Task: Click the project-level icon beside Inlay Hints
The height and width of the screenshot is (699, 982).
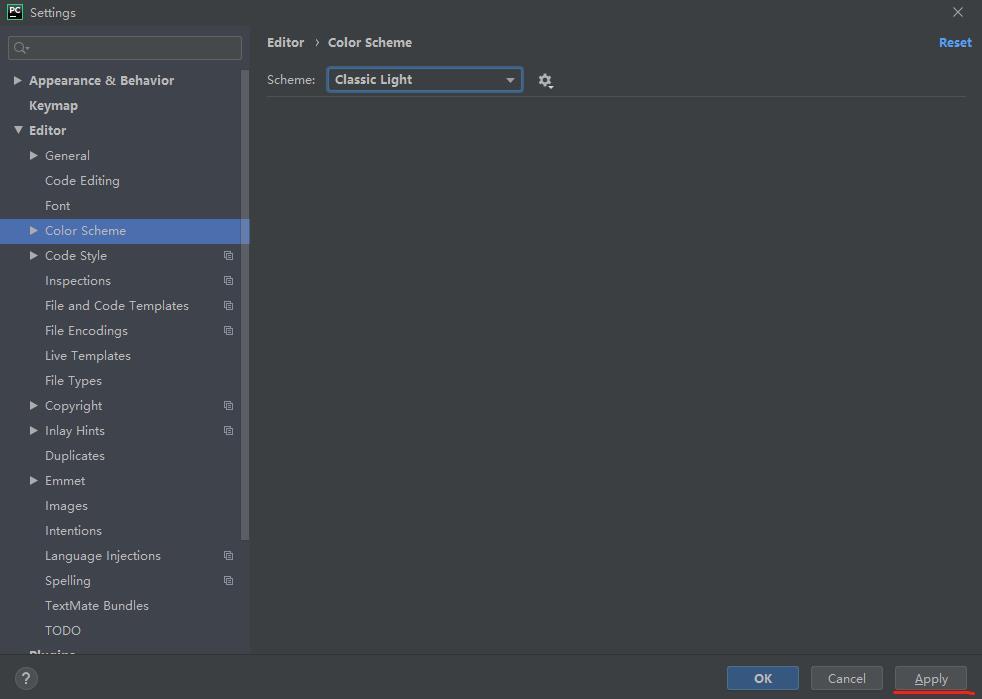Action: 229,431
